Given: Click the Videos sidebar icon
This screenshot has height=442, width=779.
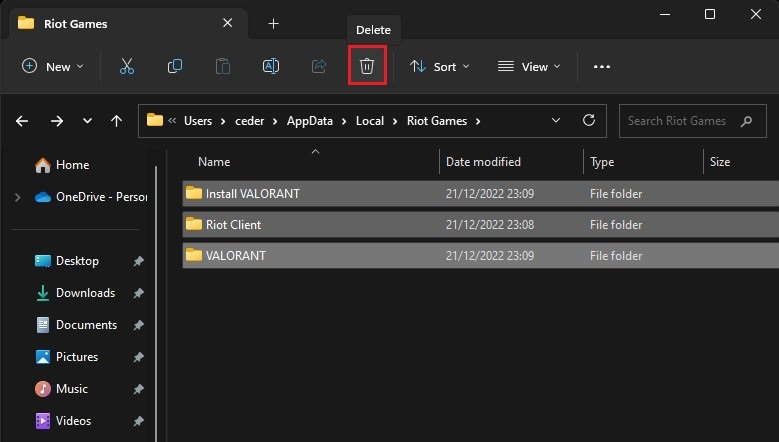Looking at the screenshot, I should (x=43, y=421).
